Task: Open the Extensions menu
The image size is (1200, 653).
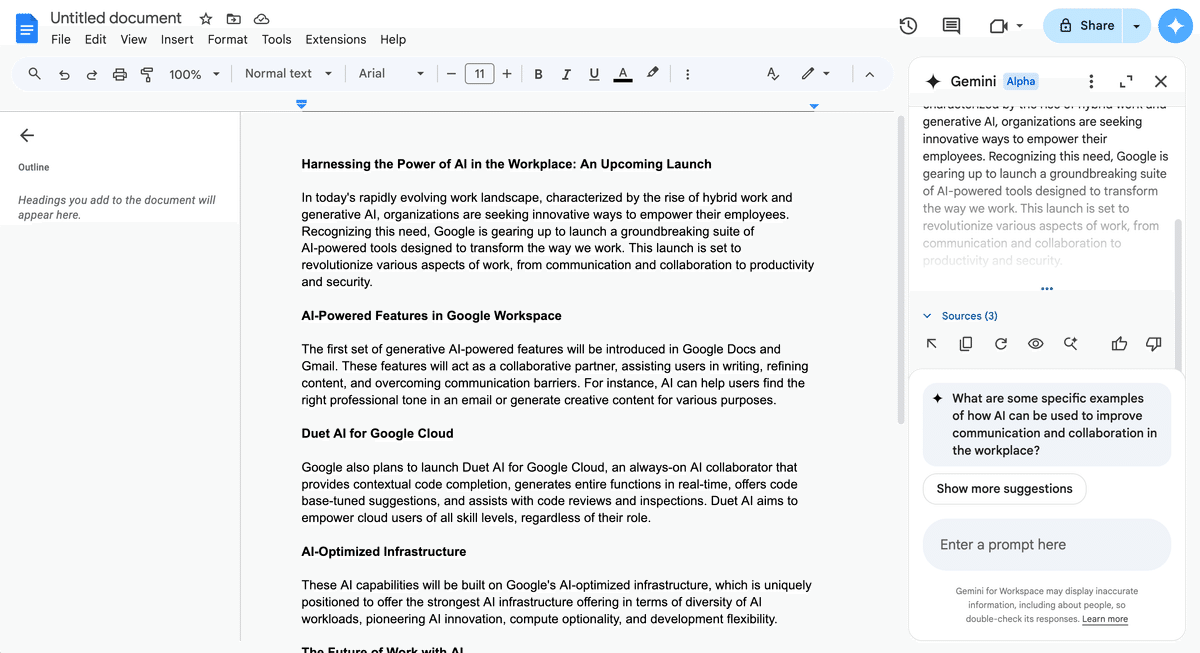Action: [336, 40]
